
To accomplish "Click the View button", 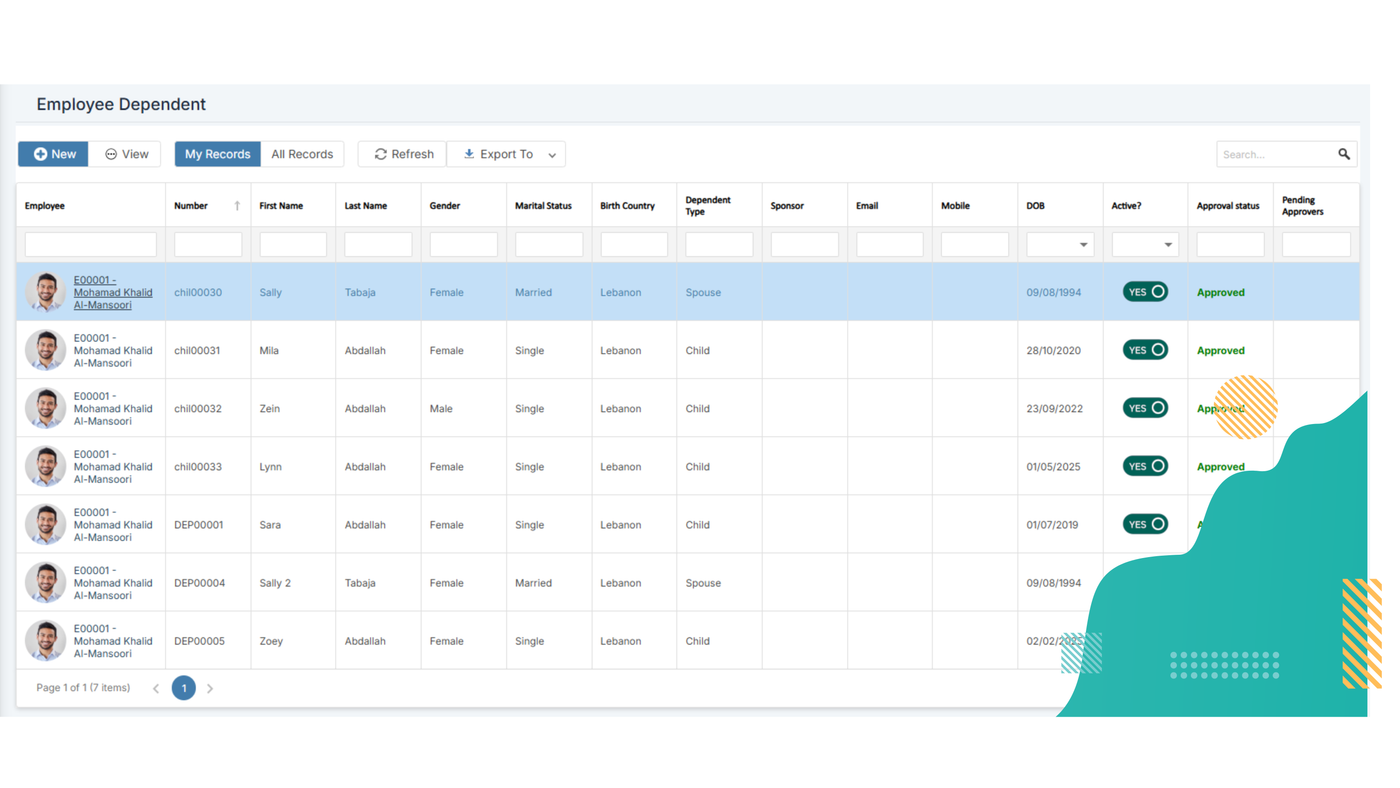I will pos(126,154).
